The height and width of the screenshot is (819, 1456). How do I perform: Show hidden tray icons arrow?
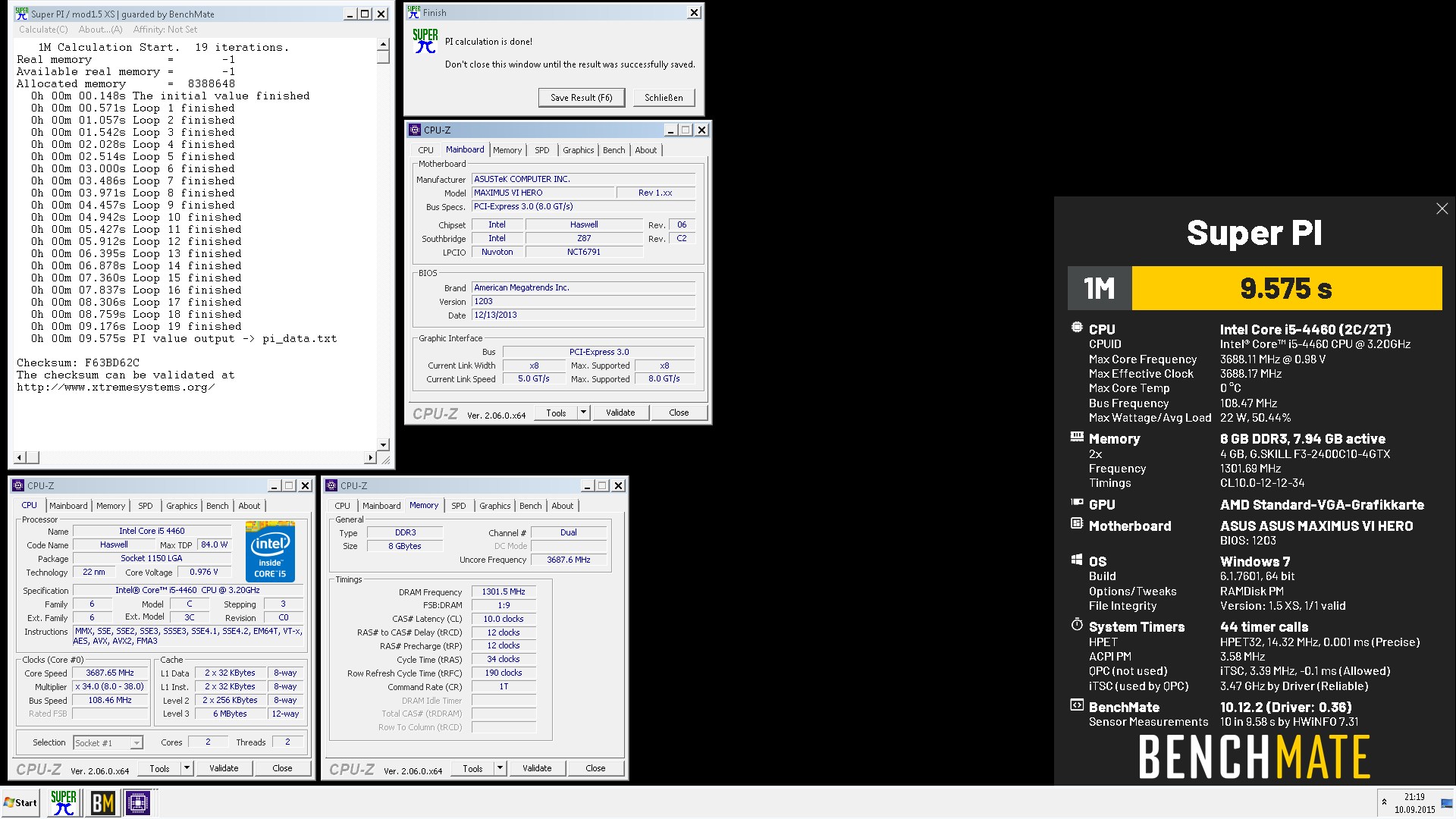[1384, 802]
